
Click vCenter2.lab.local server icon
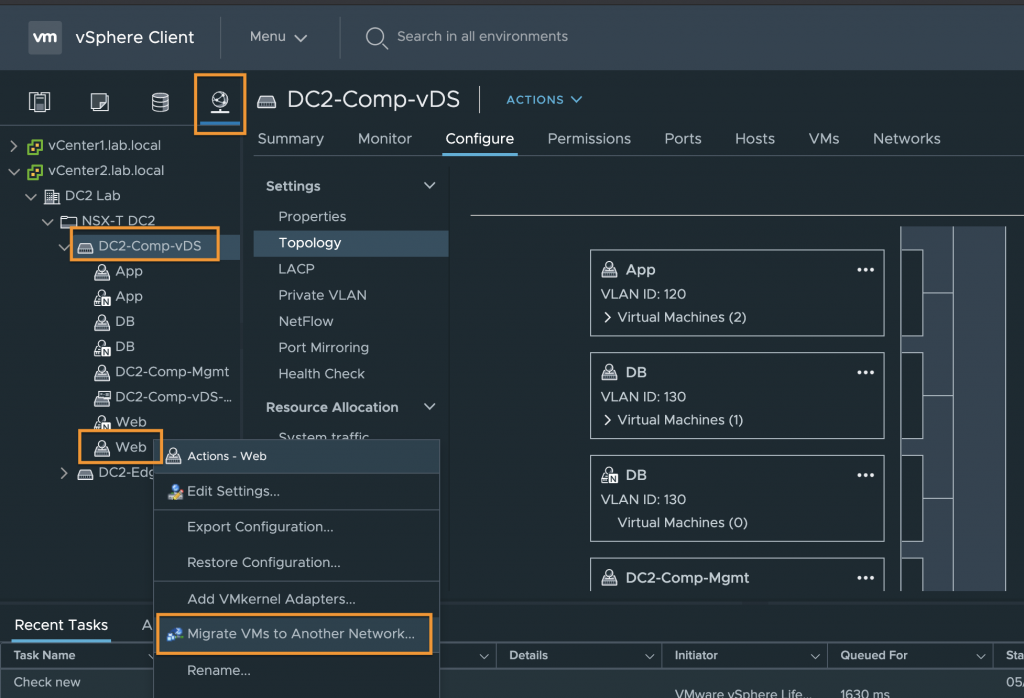click(x=35, y=171)
